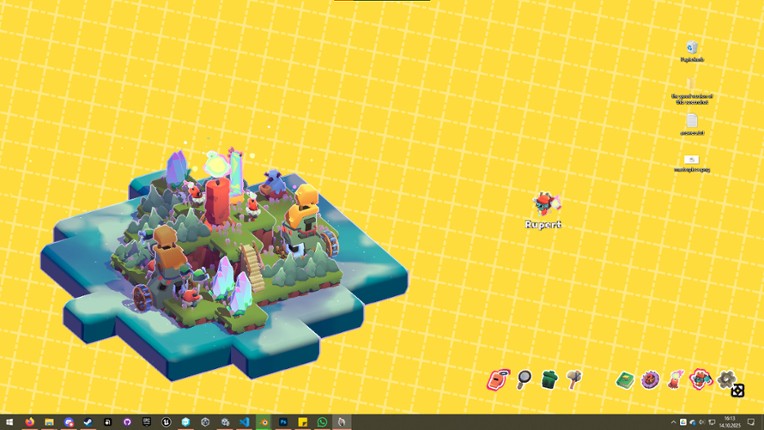The height and width of the screenshot is (430, 764).
Task: Launch Firefox from the taskbar
Action: (30, 422)
